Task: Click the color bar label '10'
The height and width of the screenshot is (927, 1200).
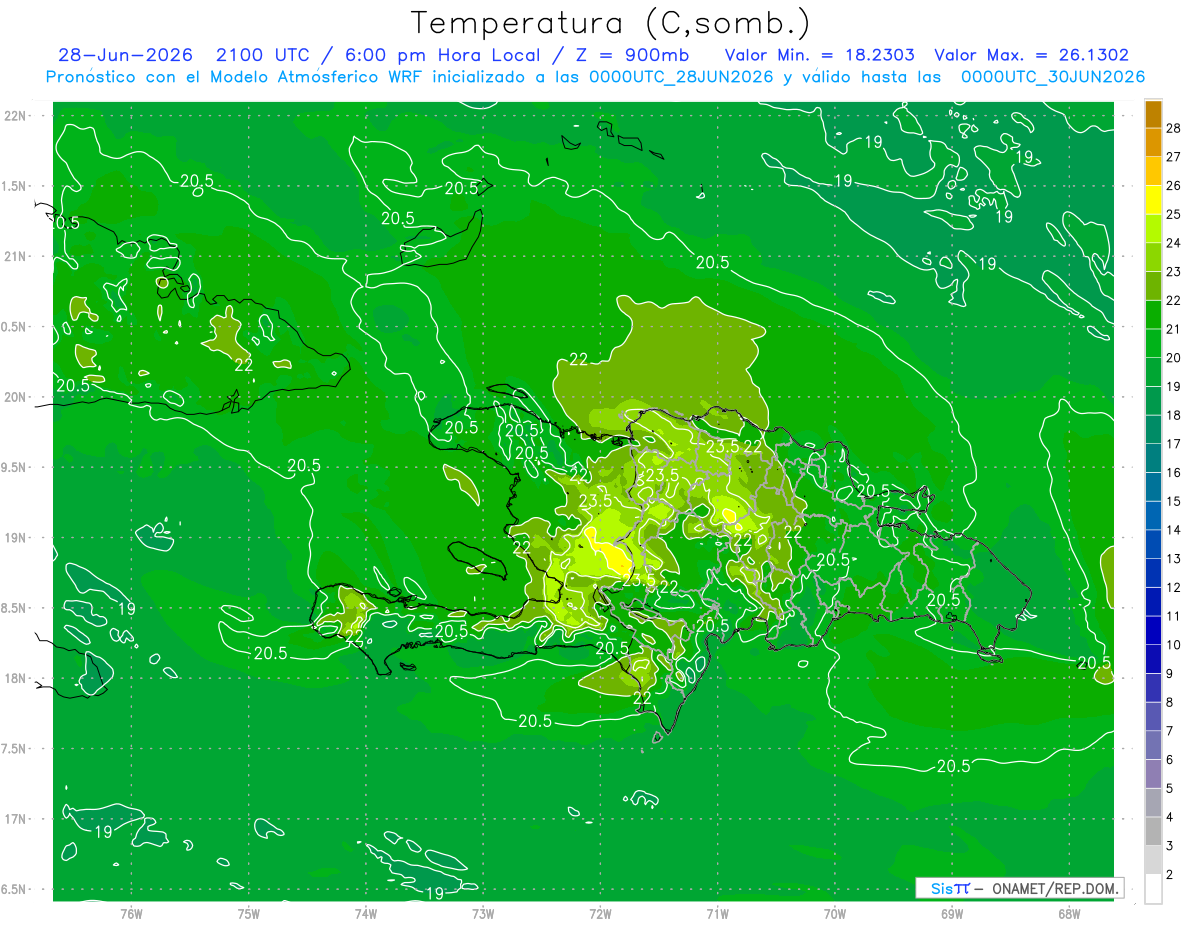Action: pos(1173,645)
